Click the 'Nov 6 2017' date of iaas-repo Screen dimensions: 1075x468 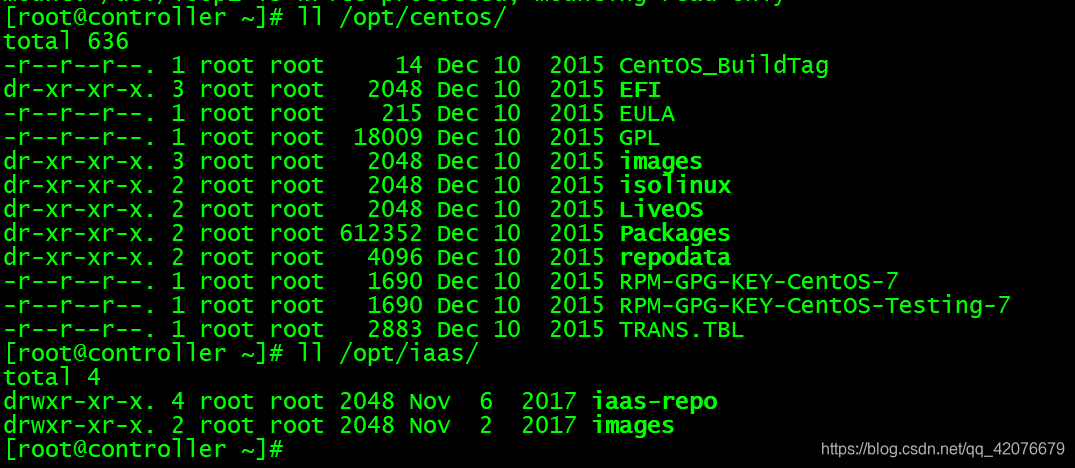(x=493, y=402)
